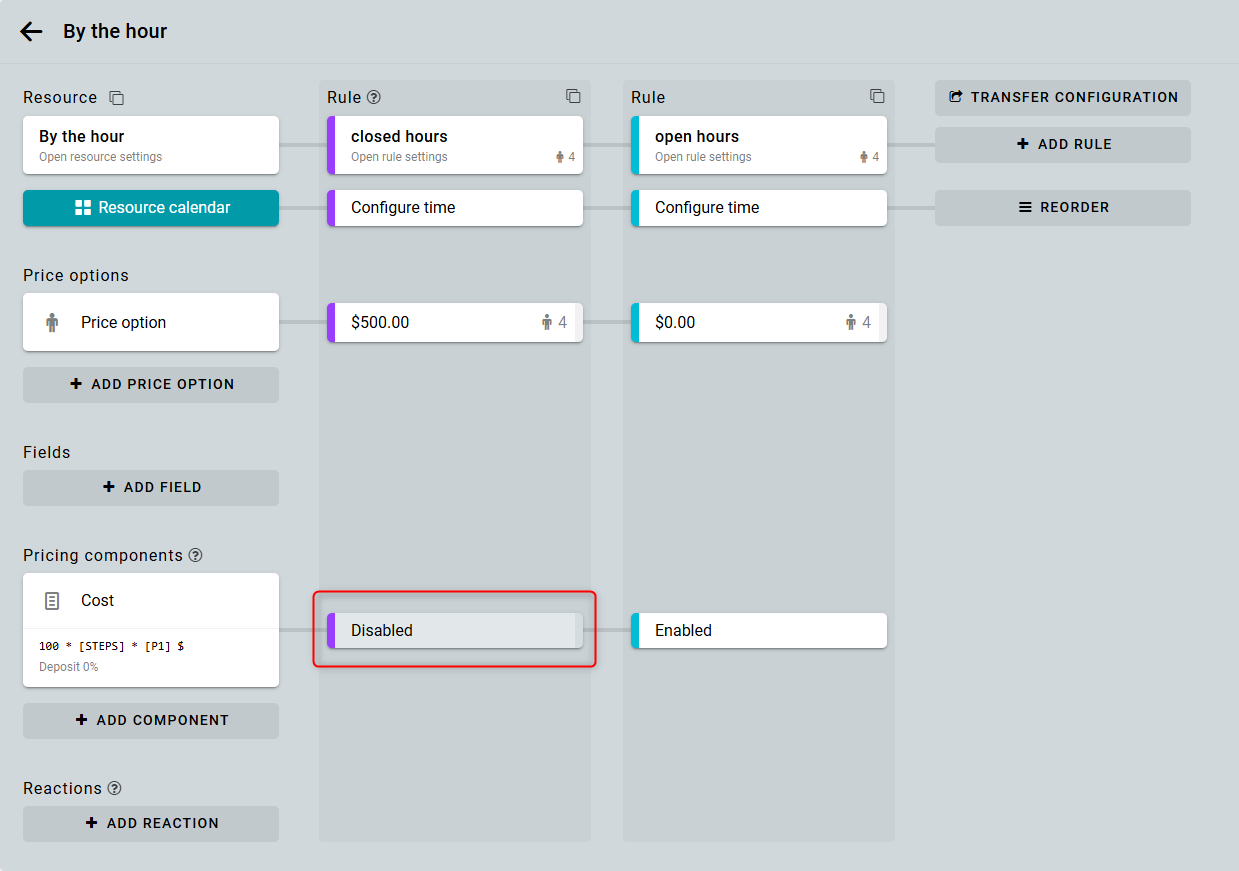1239x871 pixels.
Task: Click the back arrow icon
Action: click(31, 32)
